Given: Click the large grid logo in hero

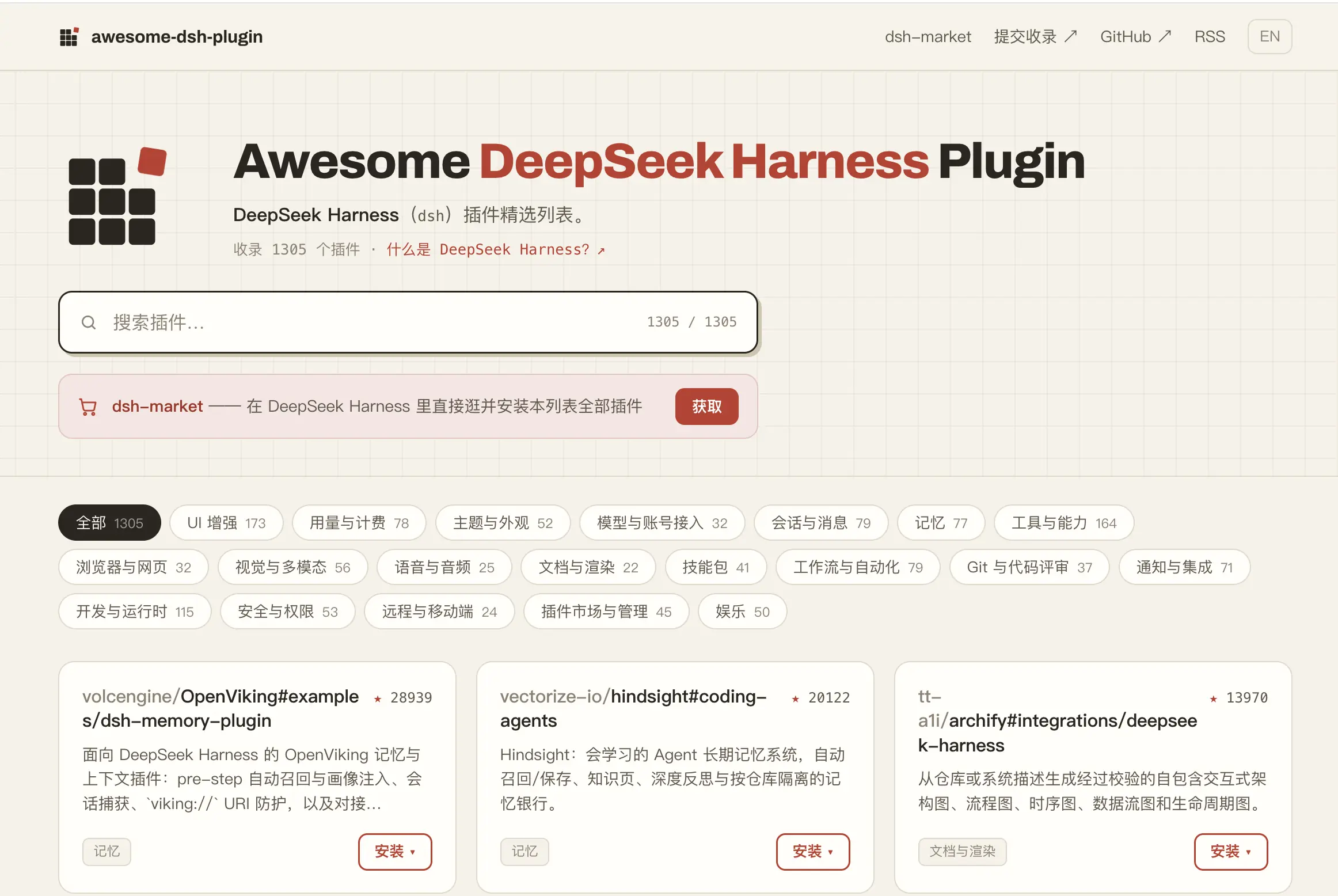Looking at the screenshot, I should click(x=117, y=196).
